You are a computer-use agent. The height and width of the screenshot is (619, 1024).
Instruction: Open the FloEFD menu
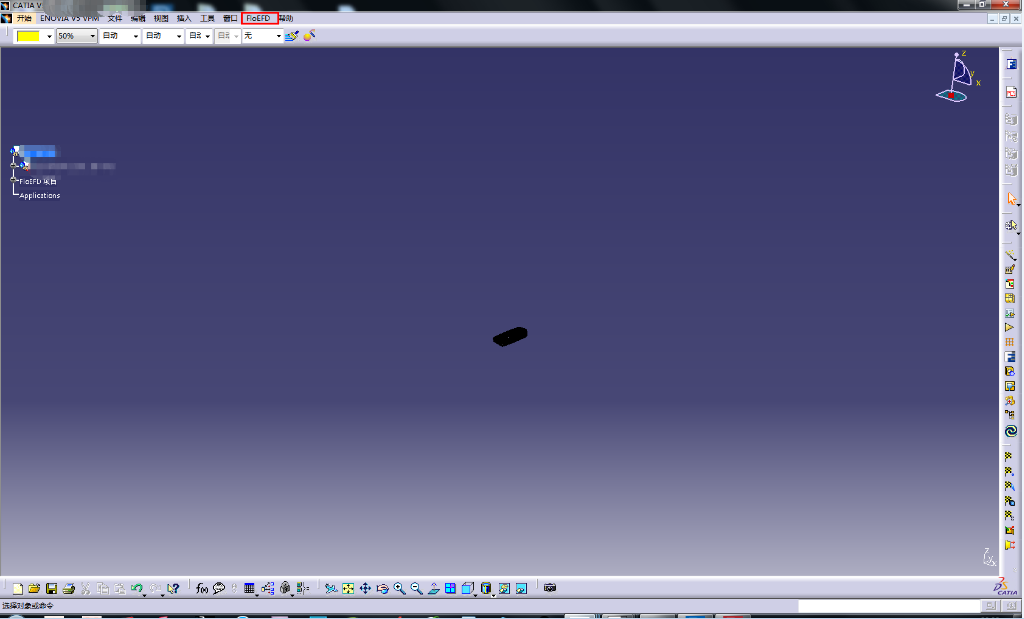pos(259,18)
